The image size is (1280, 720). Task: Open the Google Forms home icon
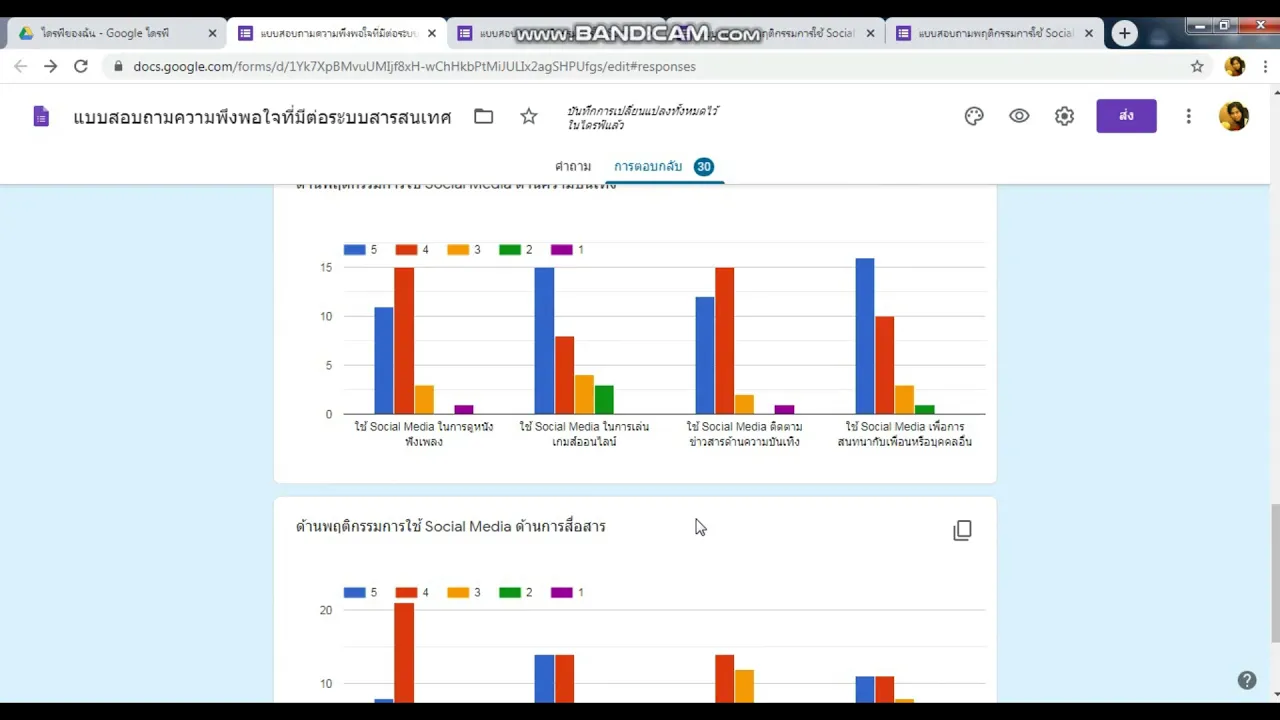coord(41,117)
